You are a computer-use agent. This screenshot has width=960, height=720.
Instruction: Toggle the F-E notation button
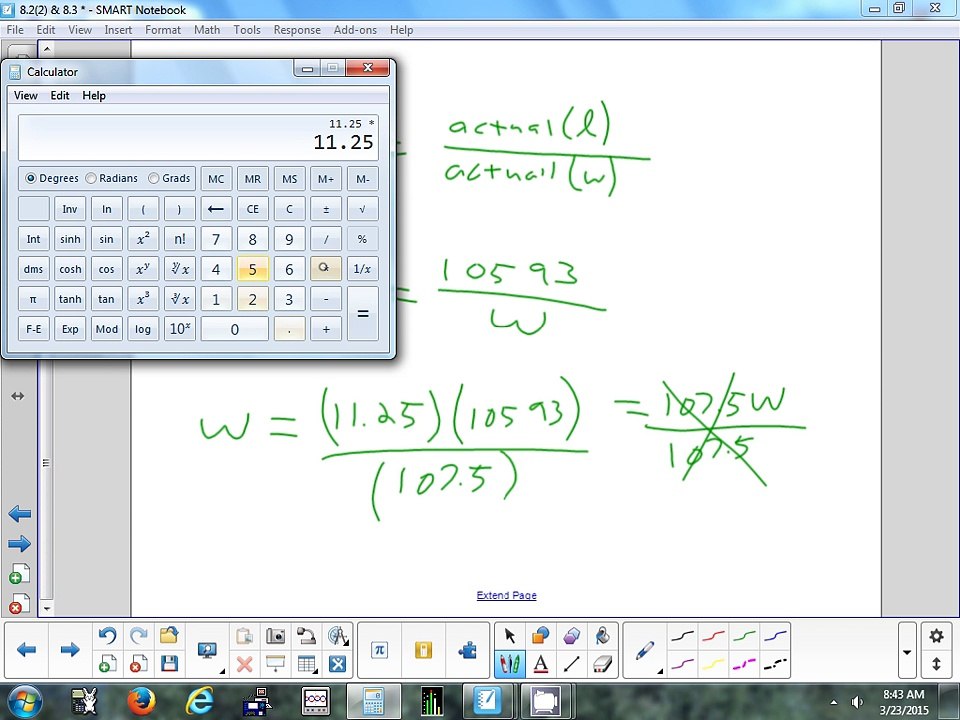point(34,329)
